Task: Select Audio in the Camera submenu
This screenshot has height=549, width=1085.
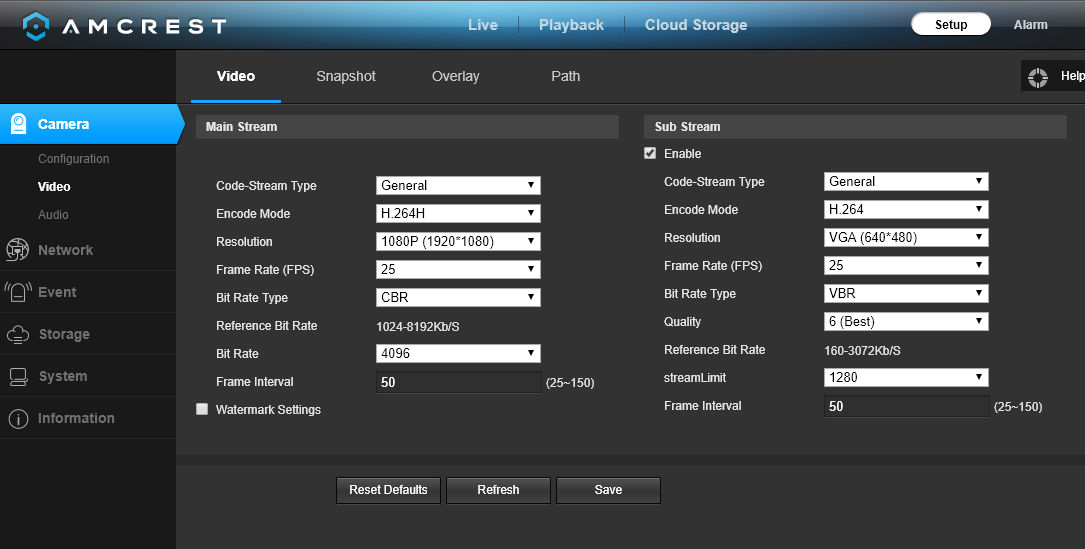Action: [x=53, y=215]
